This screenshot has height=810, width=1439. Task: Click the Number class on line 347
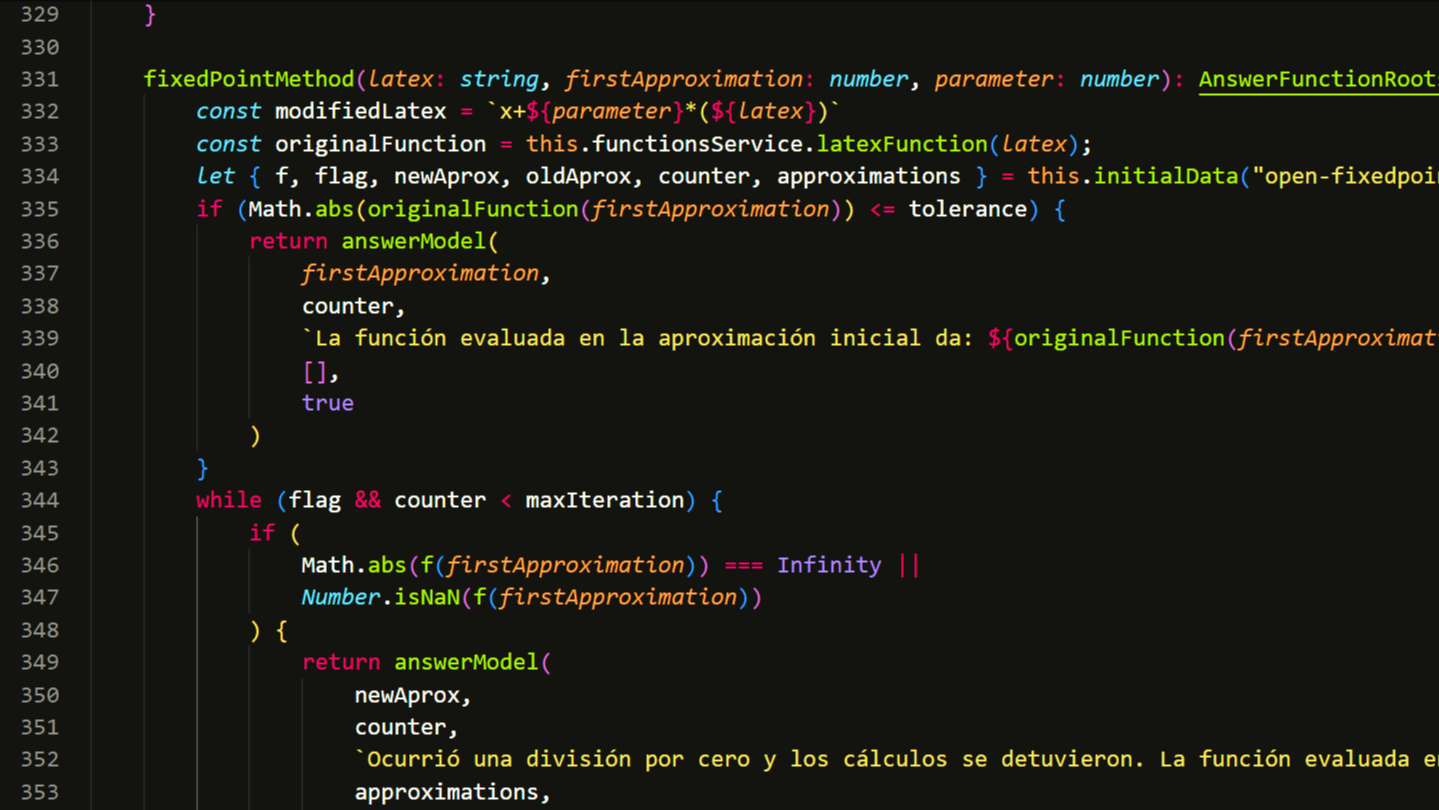pos(341,597)
